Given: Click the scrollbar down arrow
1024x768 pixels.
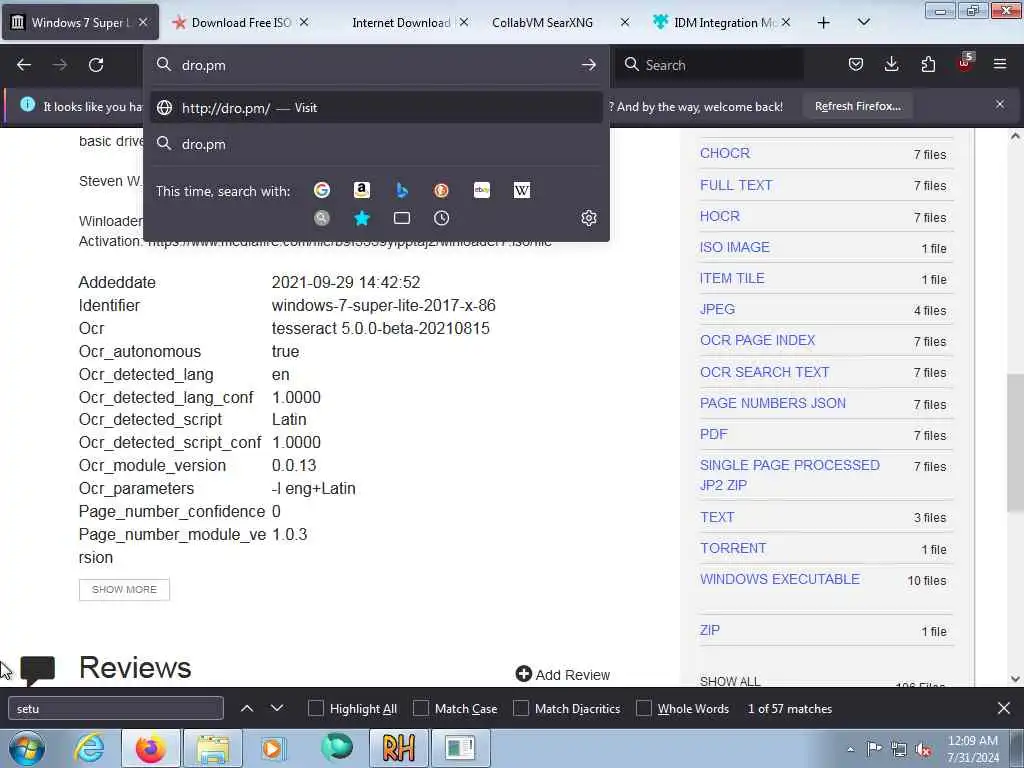Looking at the screenshot, I should pyautogui.click(x=1015, y=679).
